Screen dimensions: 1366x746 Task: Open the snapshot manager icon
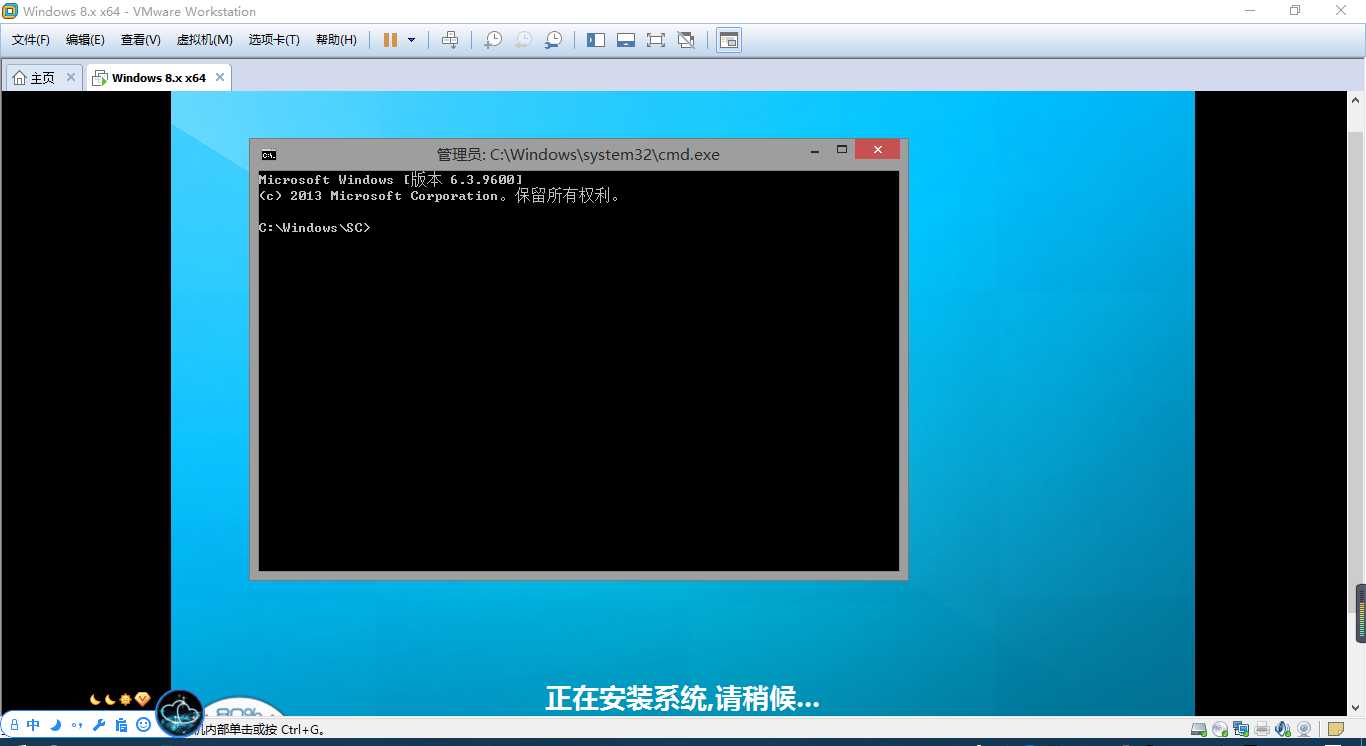[x=553, y=40]
